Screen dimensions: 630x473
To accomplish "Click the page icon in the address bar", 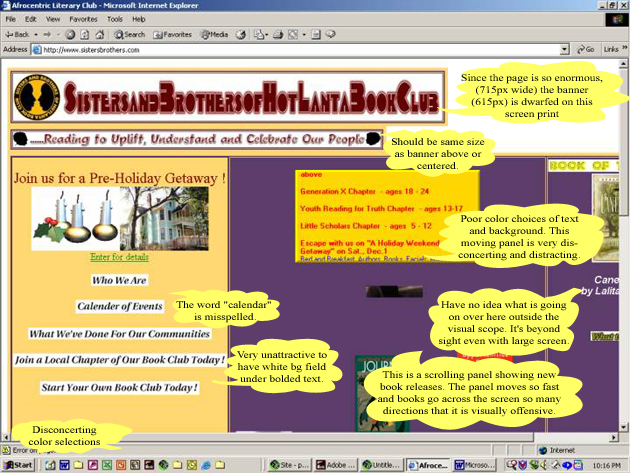I will [x=37, y=50].
